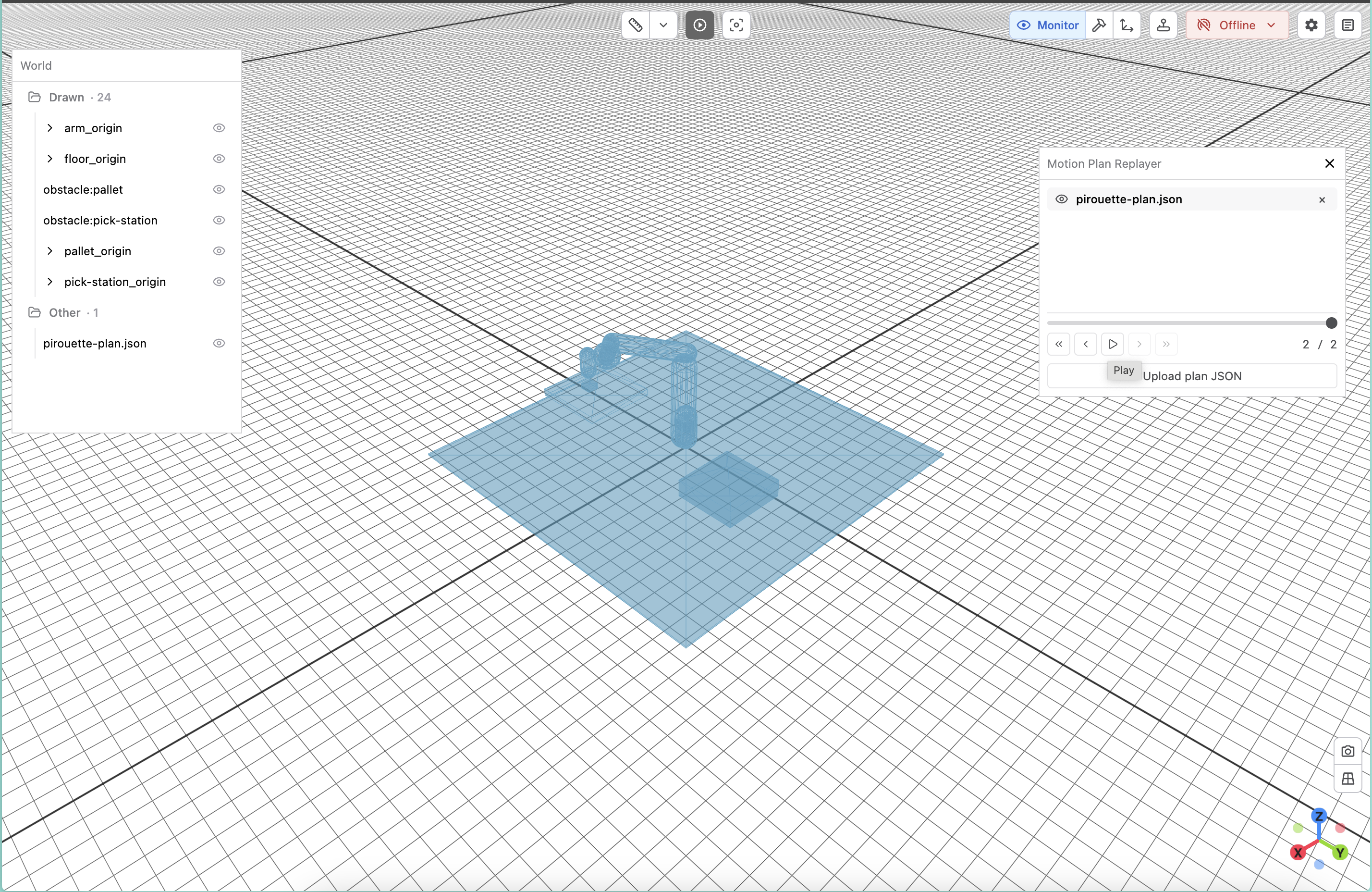This screenshot has width=1372, height=892.
Task: Open the log panel icon at top right
Action: point(1348,25)
